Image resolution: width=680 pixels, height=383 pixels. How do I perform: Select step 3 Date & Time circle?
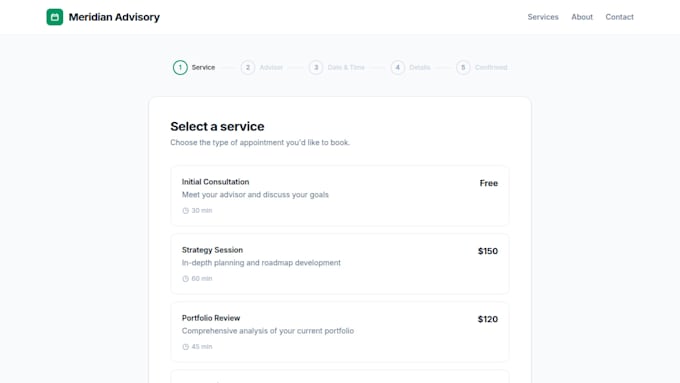click(x=316, y=67)
